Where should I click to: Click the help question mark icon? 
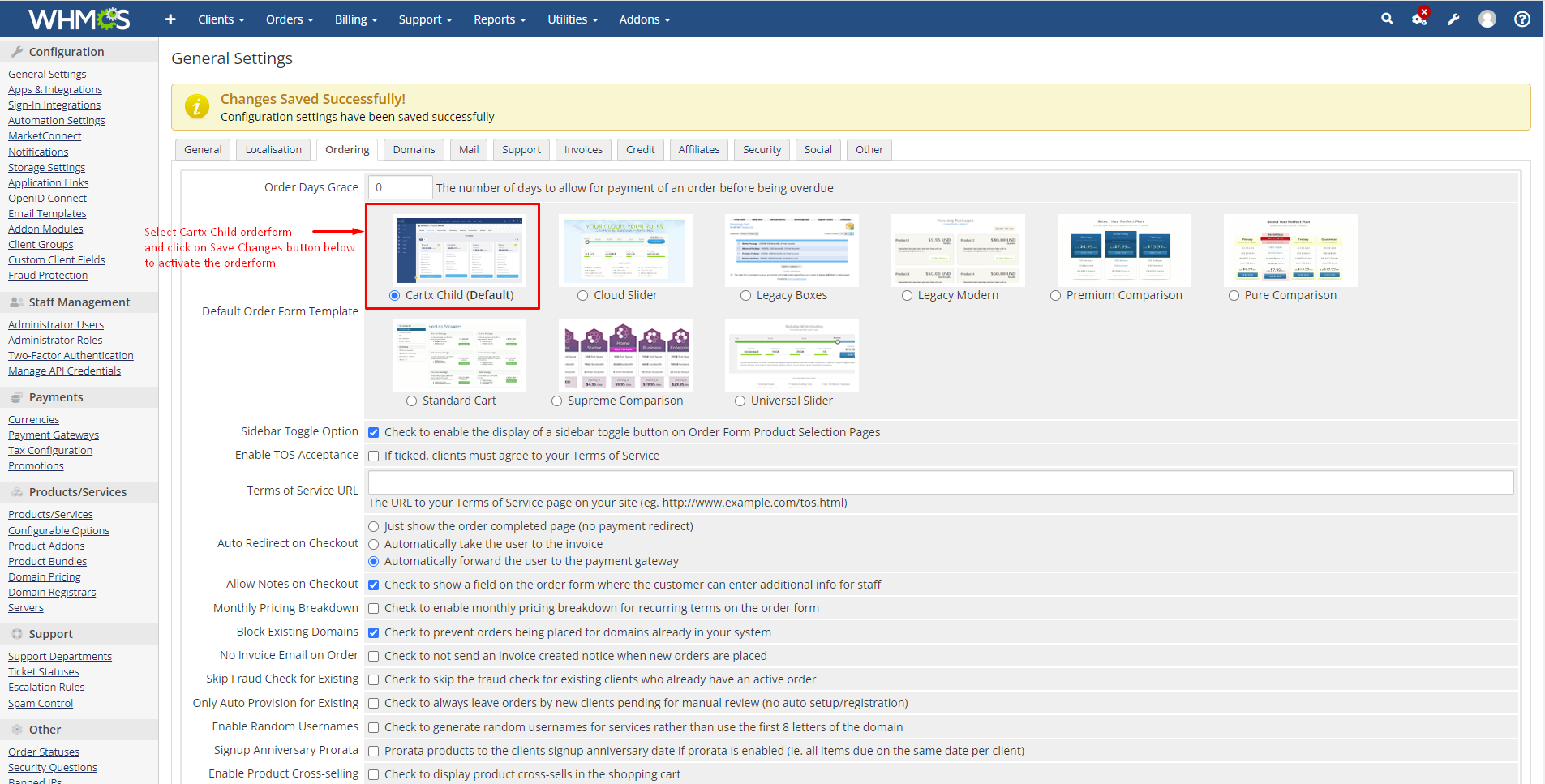(1522, 19)
